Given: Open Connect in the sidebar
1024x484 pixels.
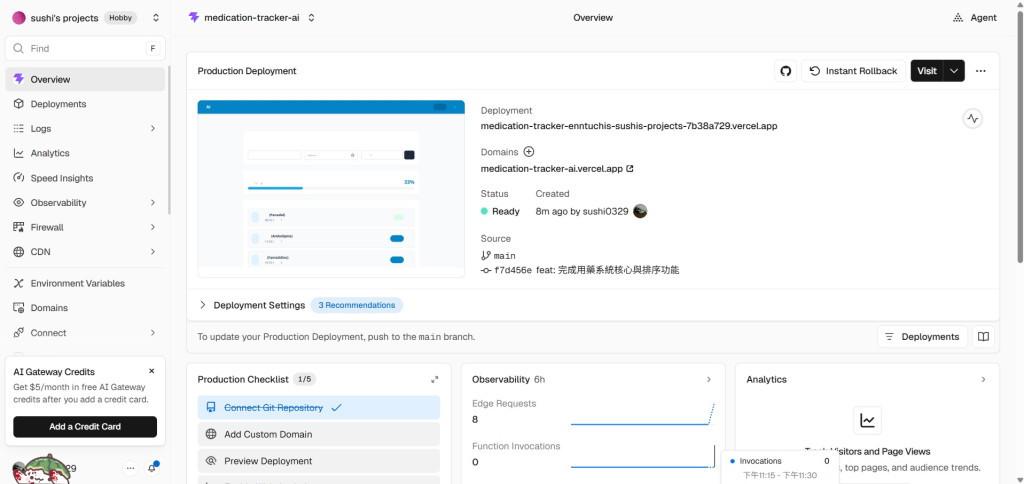Looking at the screenshot, I should point(85,332).
